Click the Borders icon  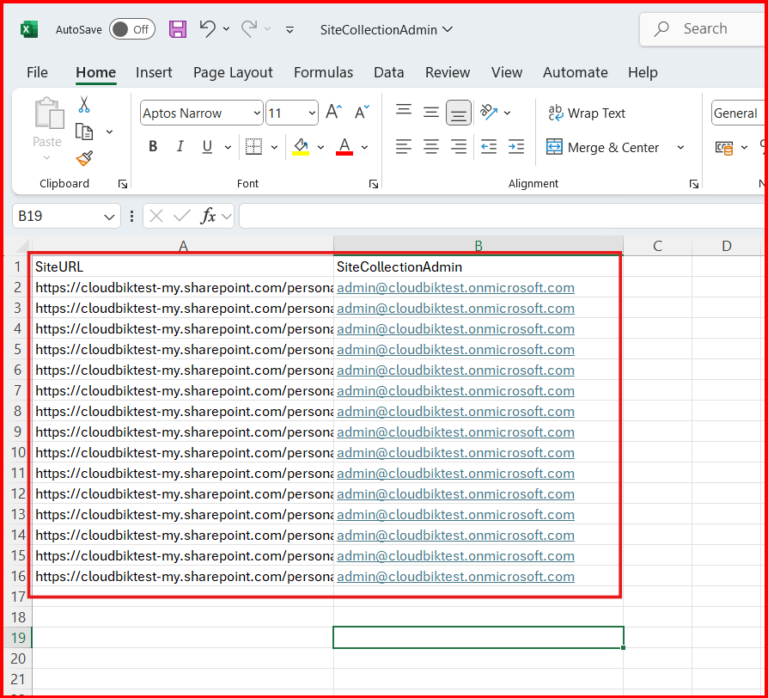(254, 146)
